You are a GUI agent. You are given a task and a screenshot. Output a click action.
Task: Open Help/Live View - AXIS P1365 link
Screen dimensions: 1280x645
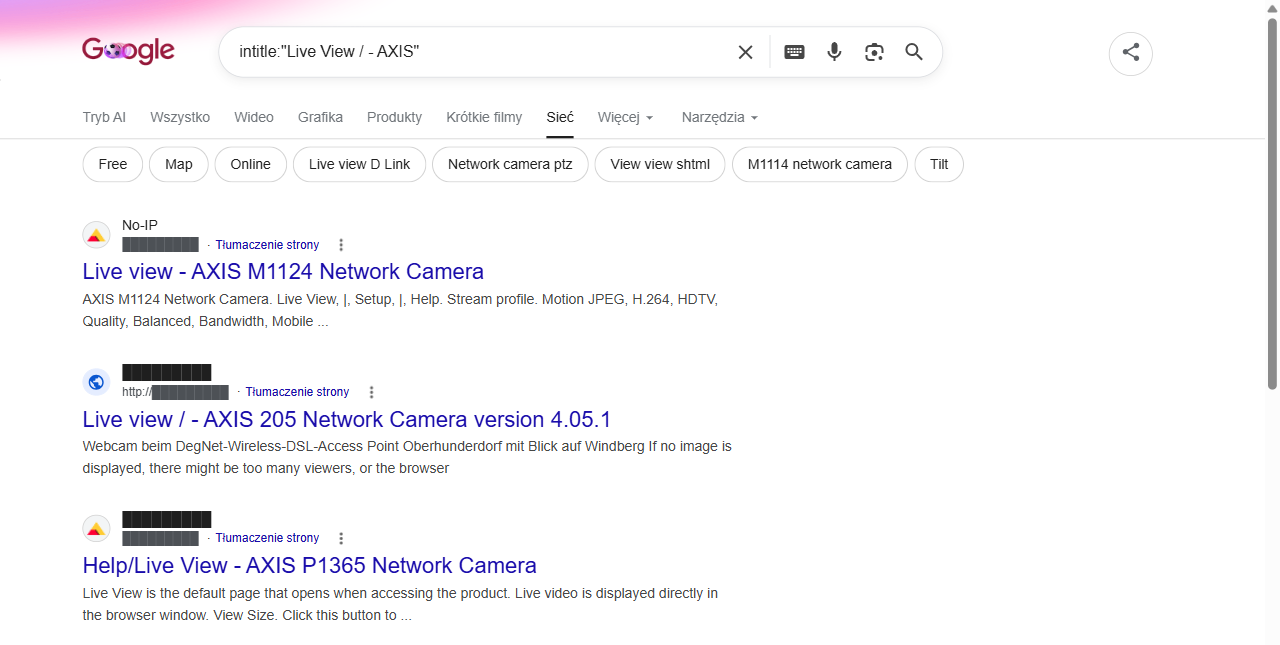coord(309,565)
